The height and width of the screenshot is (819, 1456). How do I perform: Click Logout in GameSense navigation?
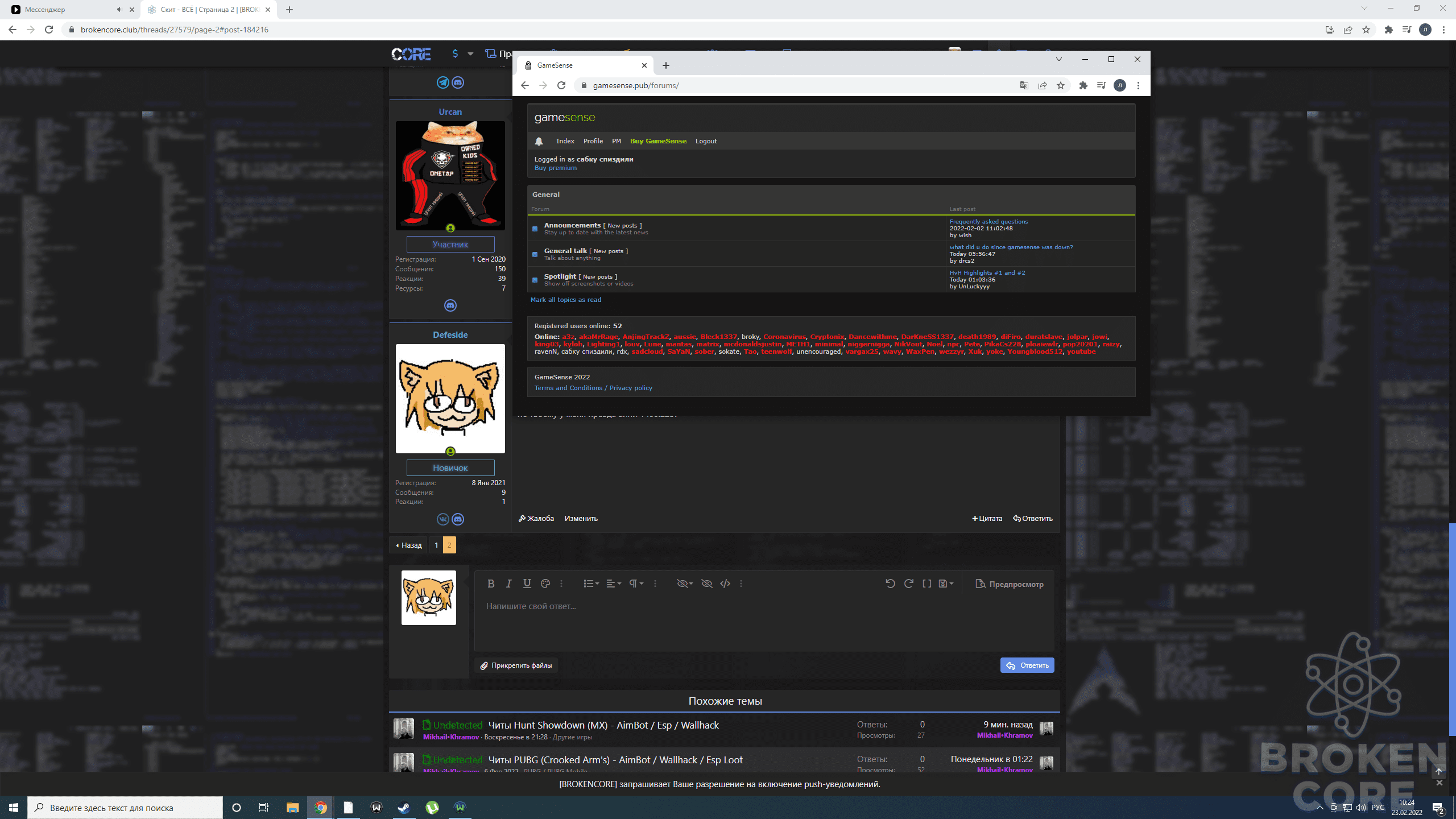point(706,141)
